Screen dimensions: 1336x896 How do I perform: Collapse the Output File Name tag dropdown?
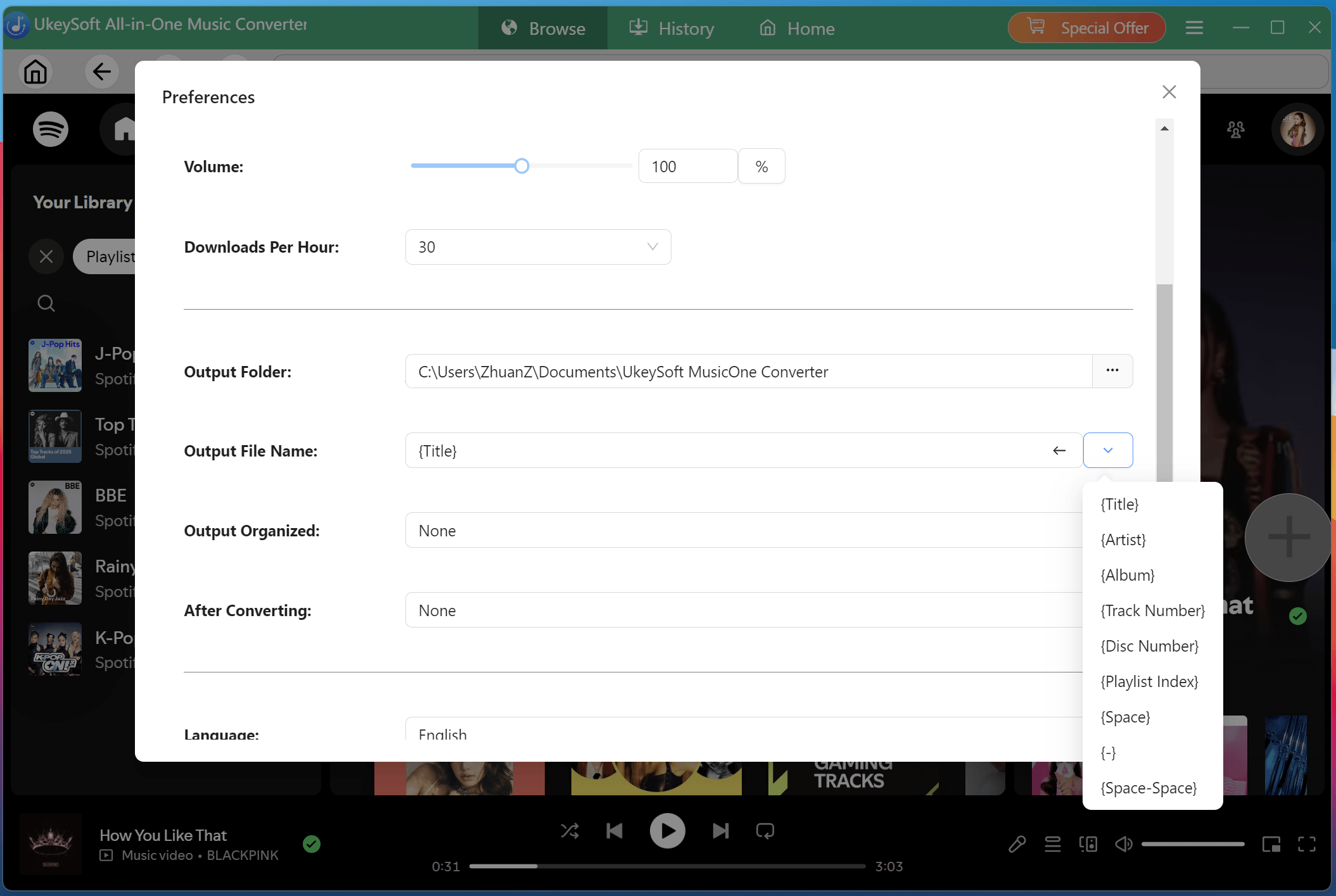click(x=1107, y=450)
